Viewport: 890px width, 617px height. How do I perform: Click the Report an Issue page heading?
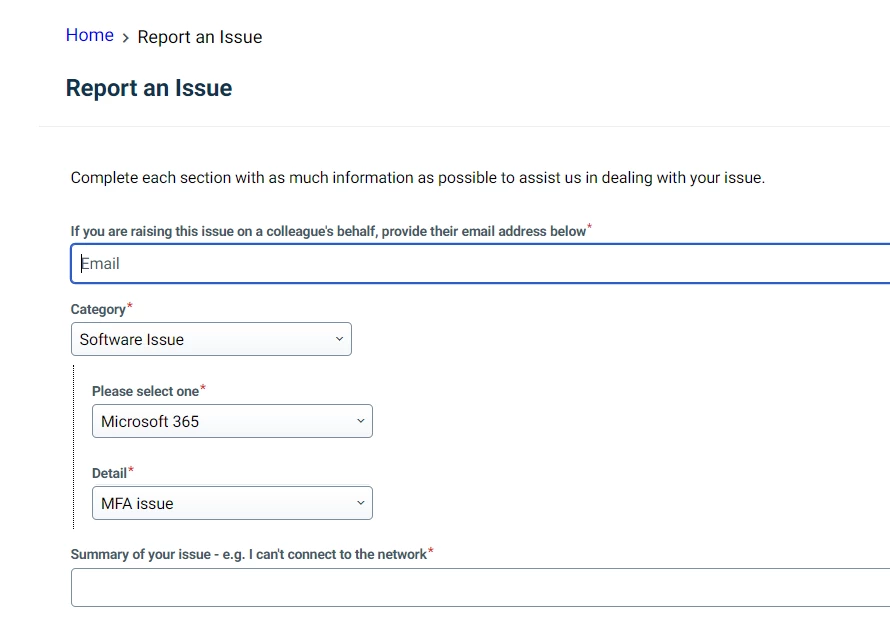point(149,88)
